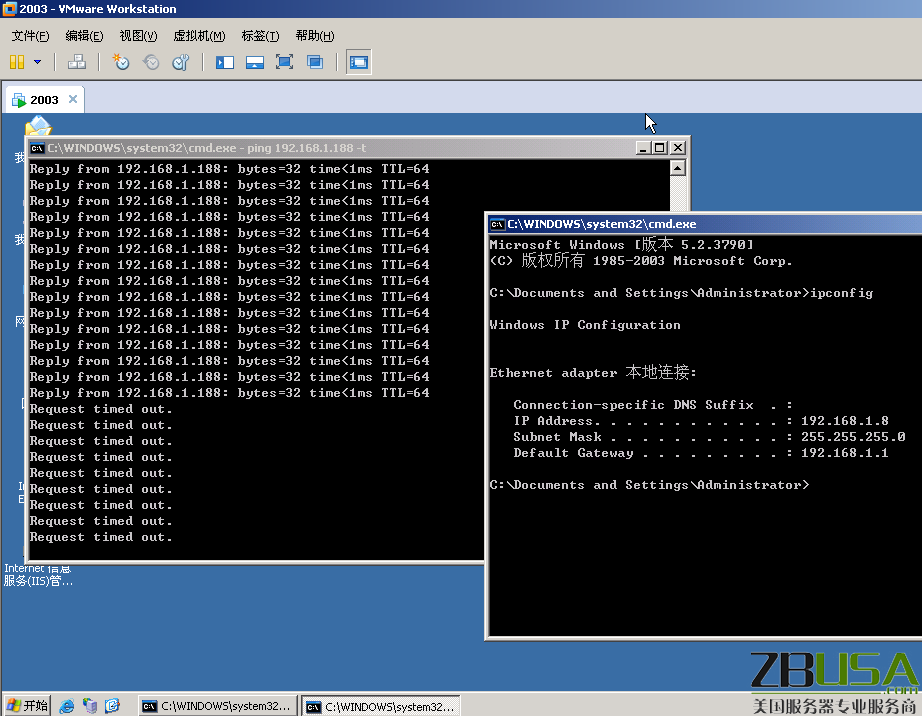Viewport: 922px width, 716px height.
Task: Click the ipconfig cmd.exe window title bar
Action: point(704,224)
